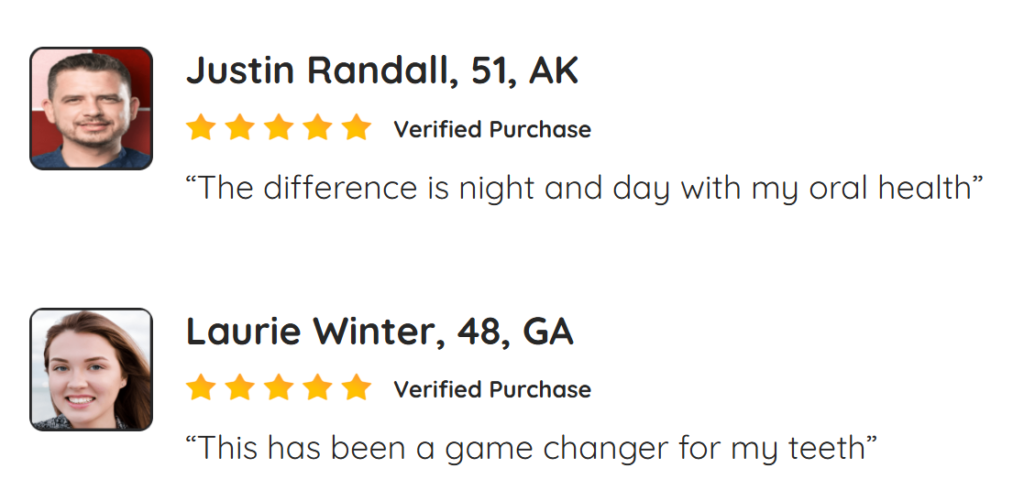Click the "night and day" oral health quote
Image resolution: width=1024 pixels, height=490 pixels.
[x=586, y=188]
